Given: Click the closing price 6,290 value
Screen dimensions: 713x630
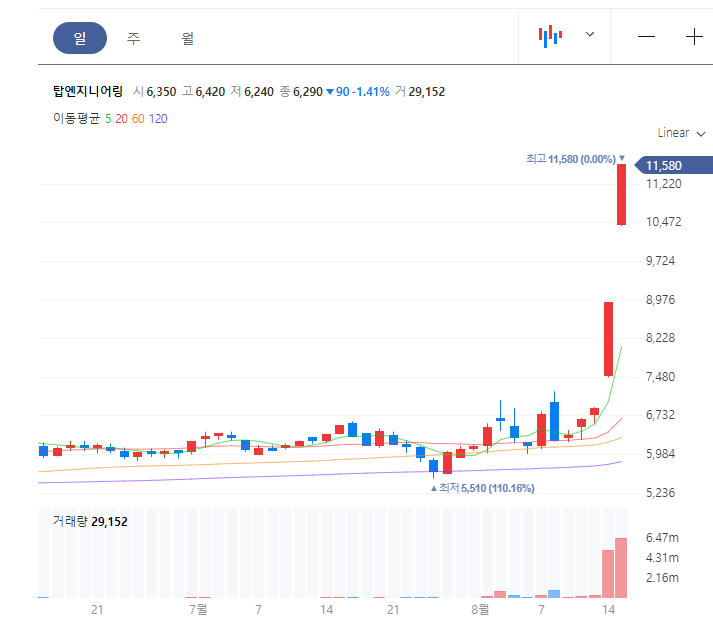Looking at the screenshot, I should [x=308, y=92].
